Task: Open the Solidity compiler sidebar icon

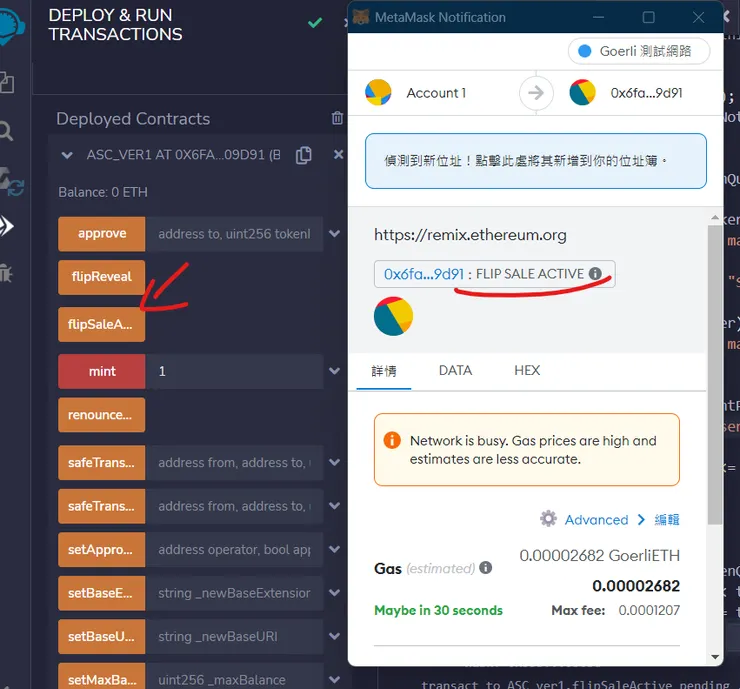Action: [x=11, y=182]
